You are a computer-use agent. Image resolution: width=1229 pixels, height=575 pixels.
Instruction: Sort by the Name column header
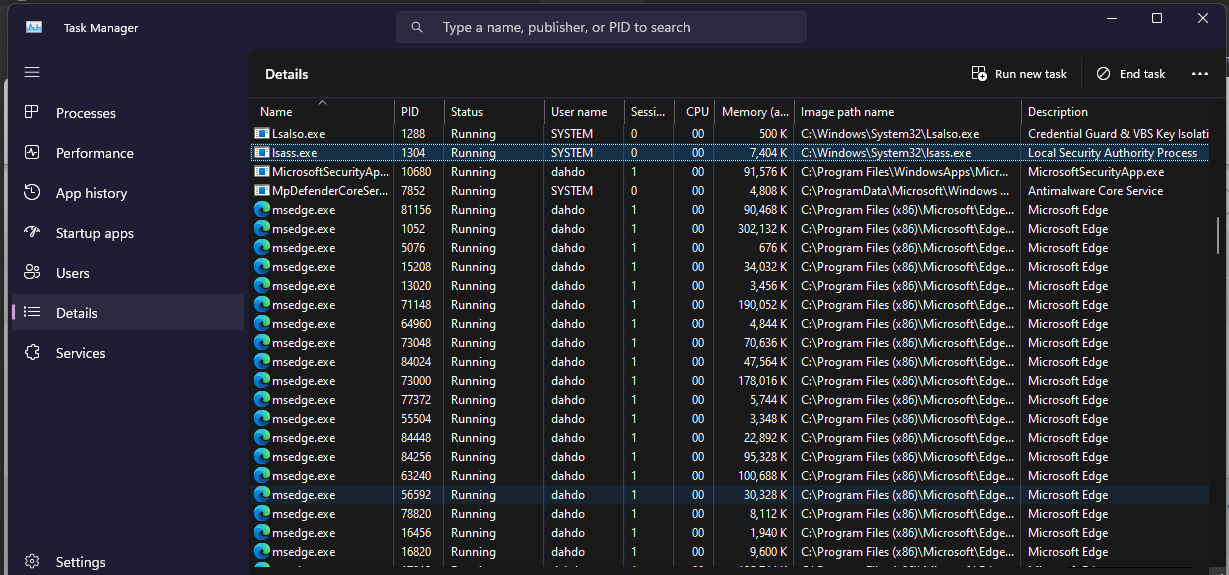tap(322, 112)
